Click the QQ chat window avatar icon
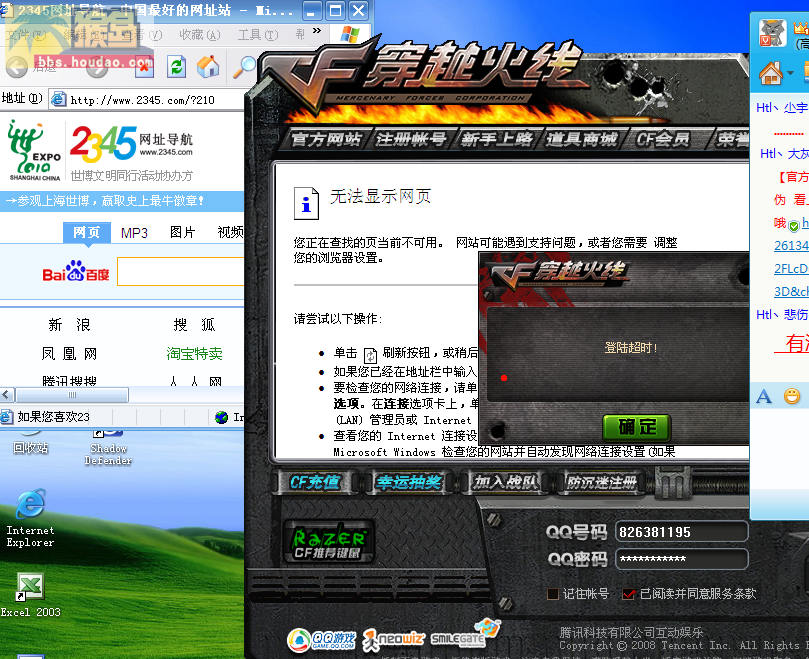The image size is (809, 659). click(x=772, y=33)
